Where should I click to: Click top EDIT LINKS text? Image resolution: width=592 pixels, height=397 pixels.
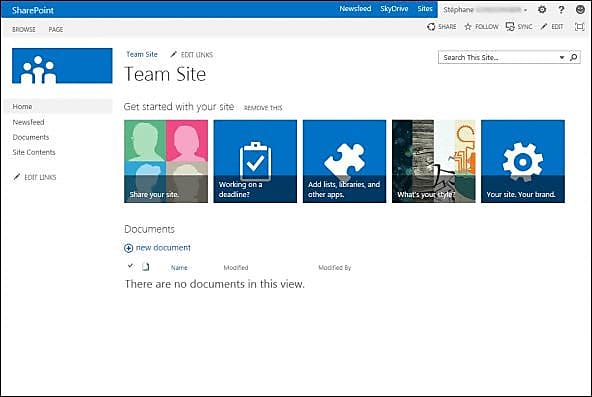[x=197, y=55]
